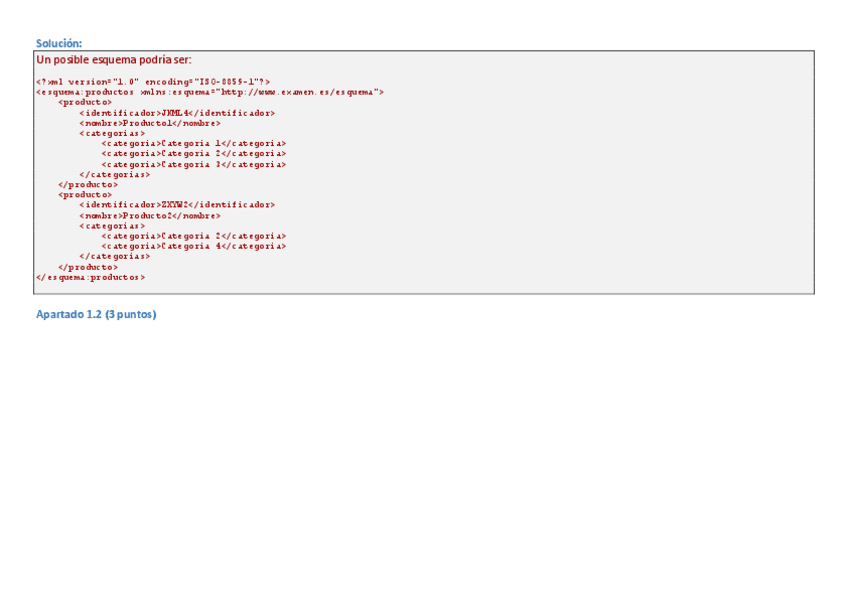This screenshot has width=848, height=599.
Task: Click the 'Solución:' heading
Action: pyautogui.click(x=59, y=43)
